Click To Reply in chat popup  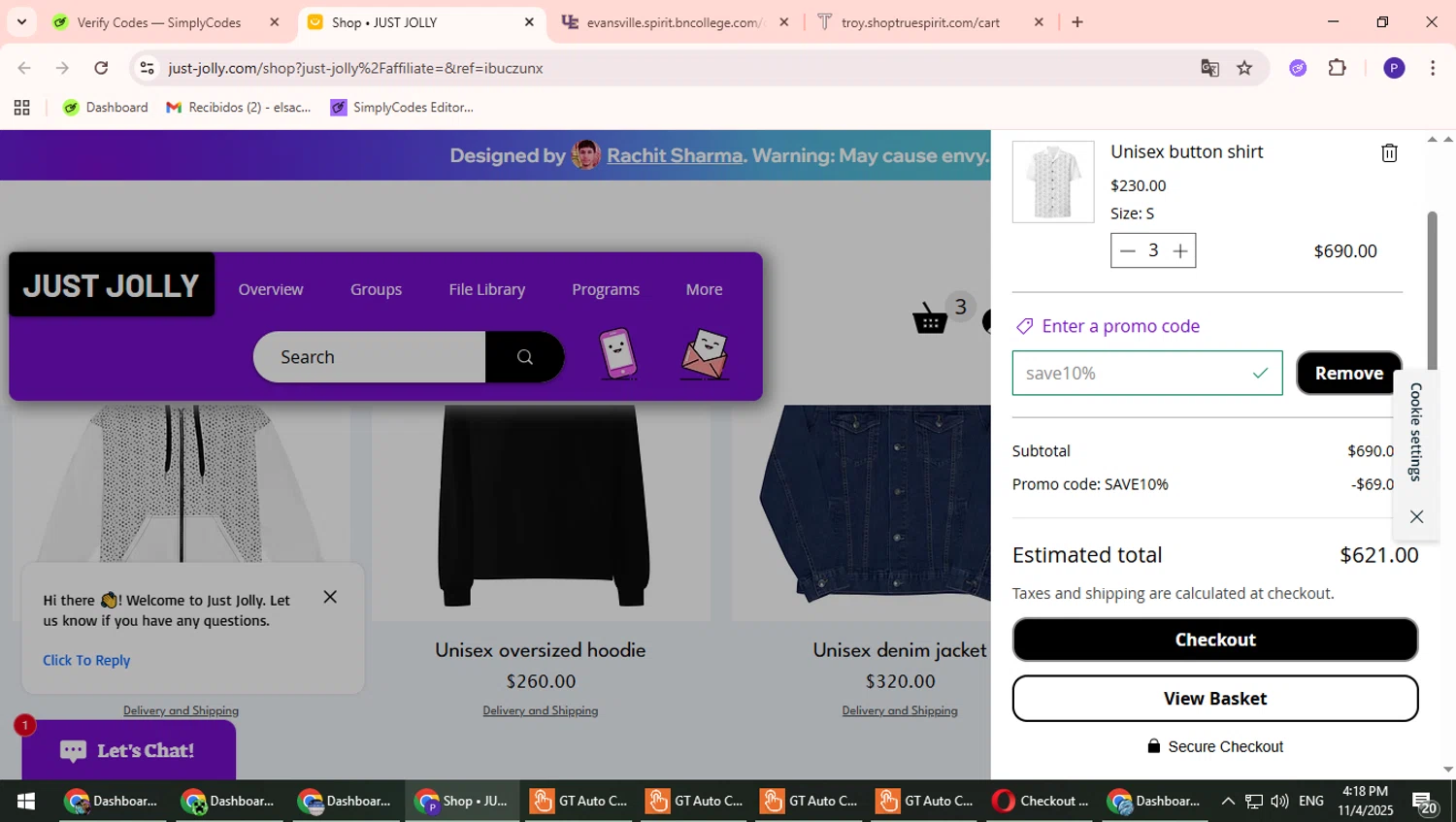point(86,660)
